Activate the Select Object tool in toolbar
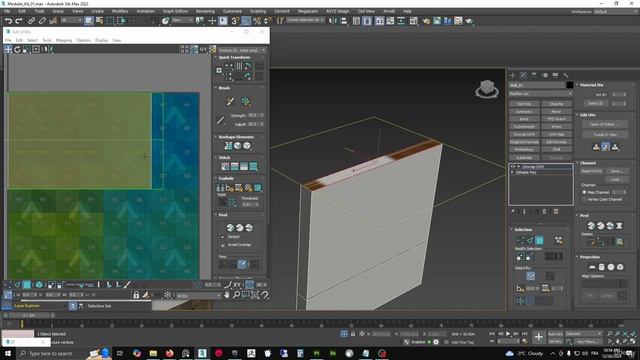 [89, 20]
